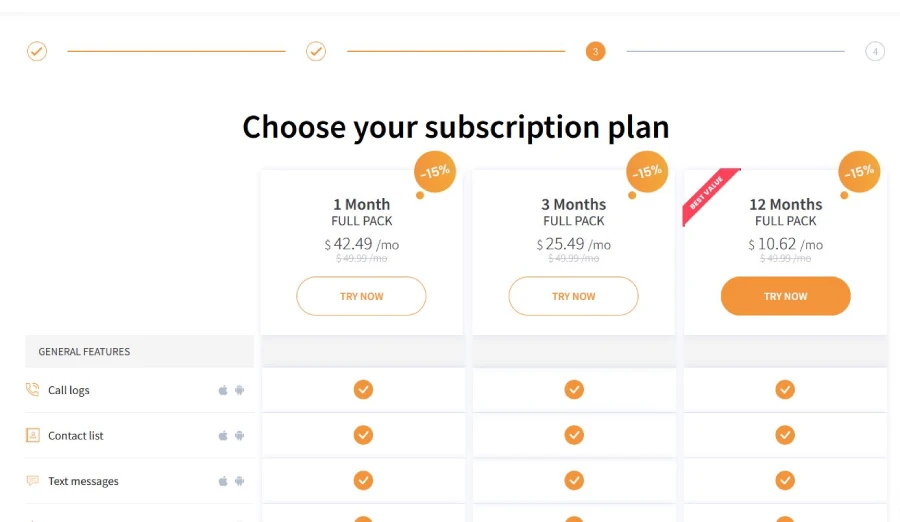The width and height of the screenshot is (900, 522).
Task: Select step 4 in progress indicator
Action: pyautogui.click(x=875, y=51)
